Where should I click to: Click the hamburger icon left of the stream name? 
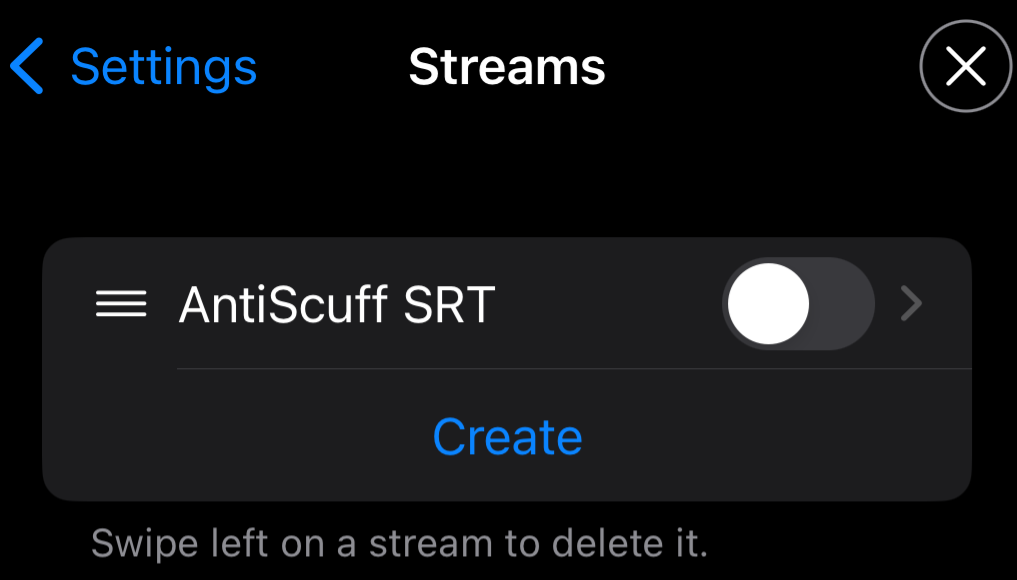[122, 304]
